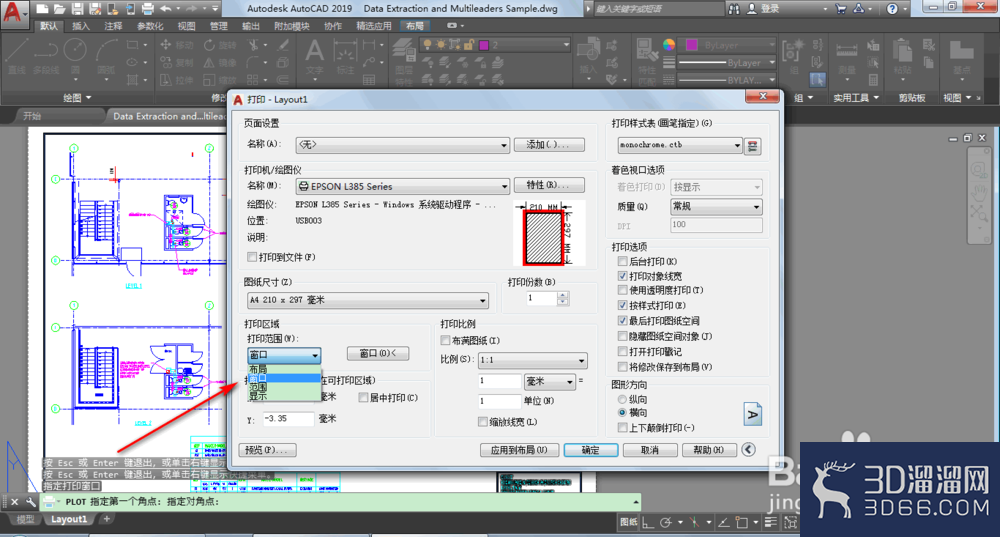Open the Autodesk App Store cart icon

pyautogui.click(x=841, y=9)
